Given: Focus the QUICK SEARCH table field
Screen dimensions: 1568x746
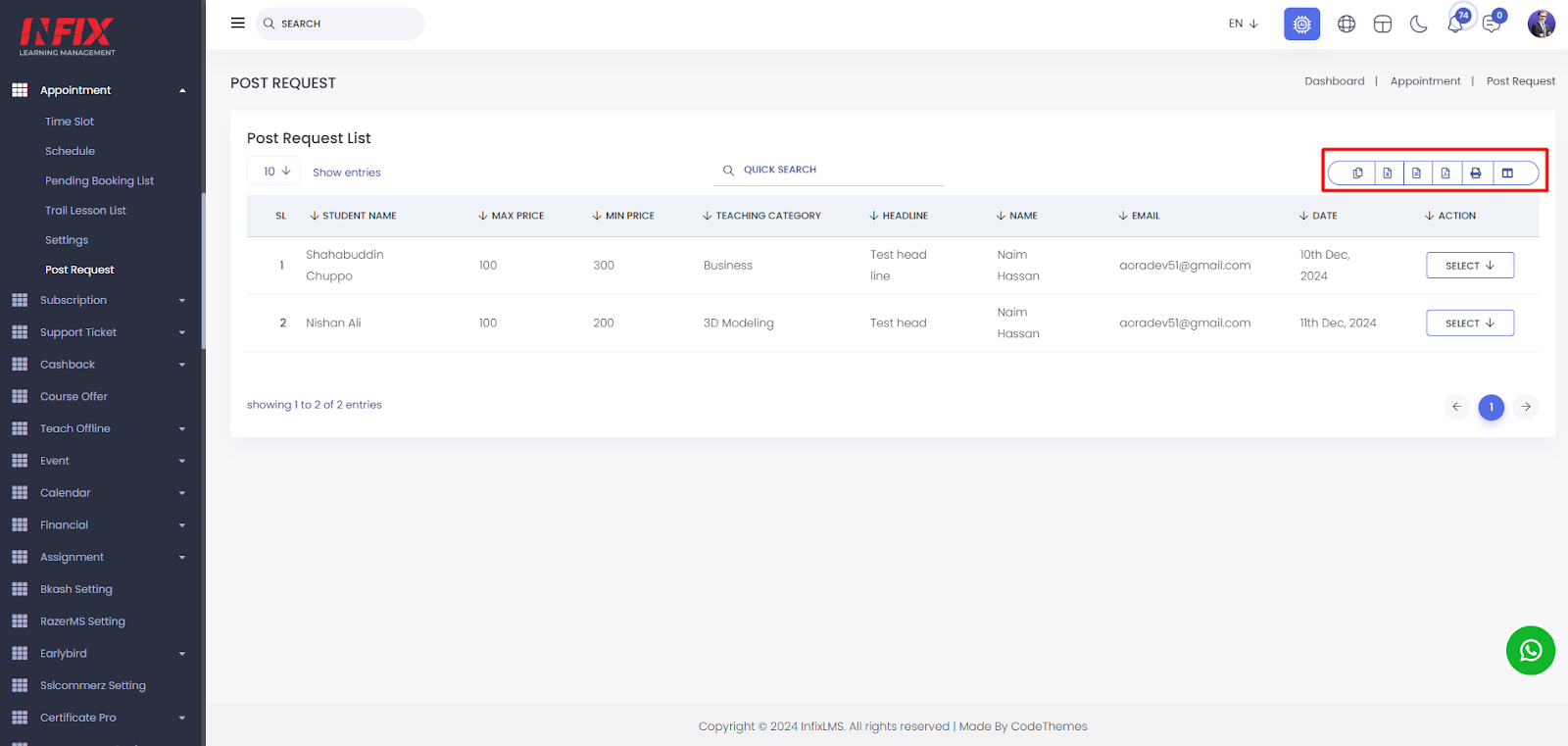Looking at the screenshot, I should (829, 170).
